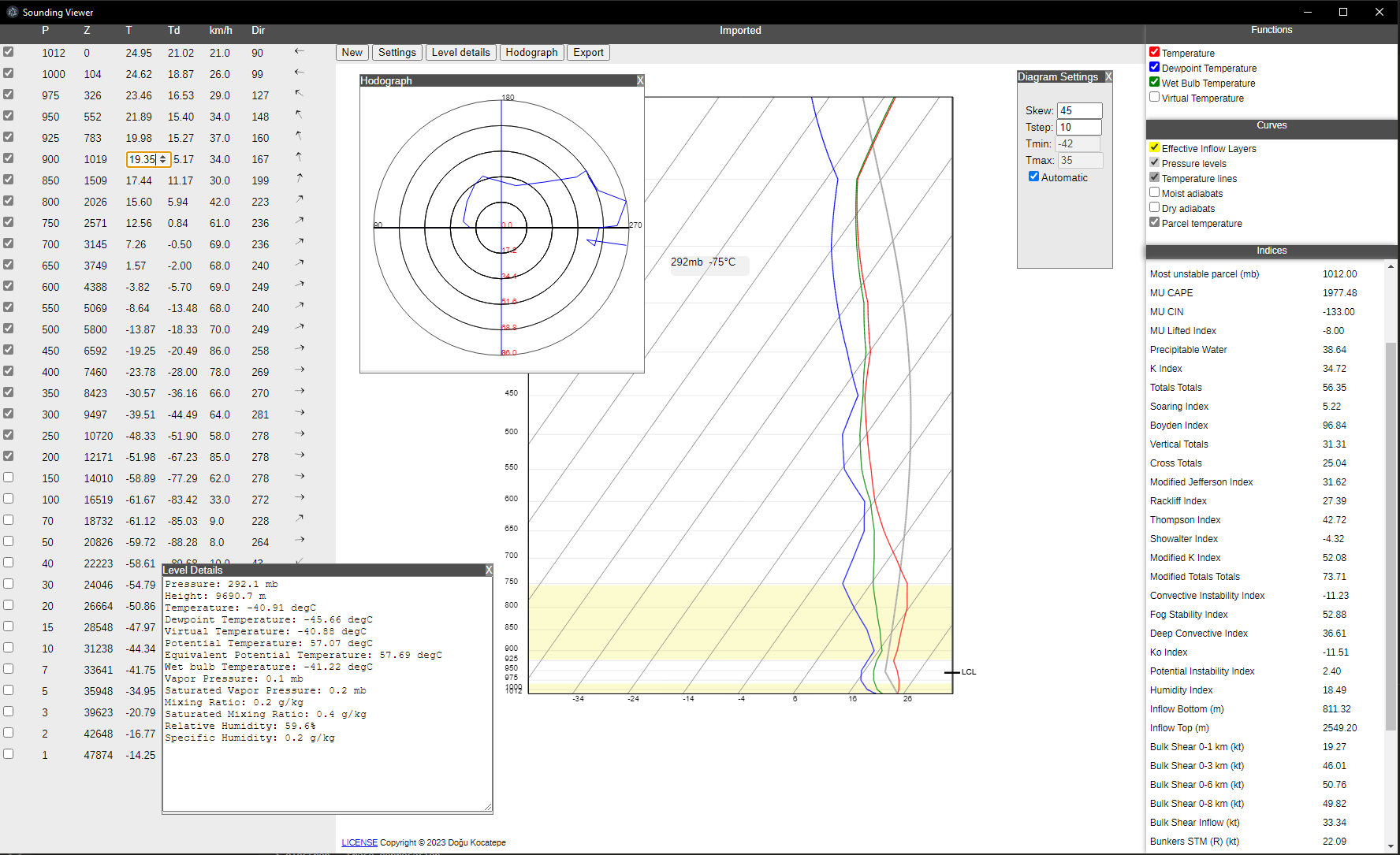
Task: Click the wind direction arrow for 850 mb
Action: coord(300,179)
